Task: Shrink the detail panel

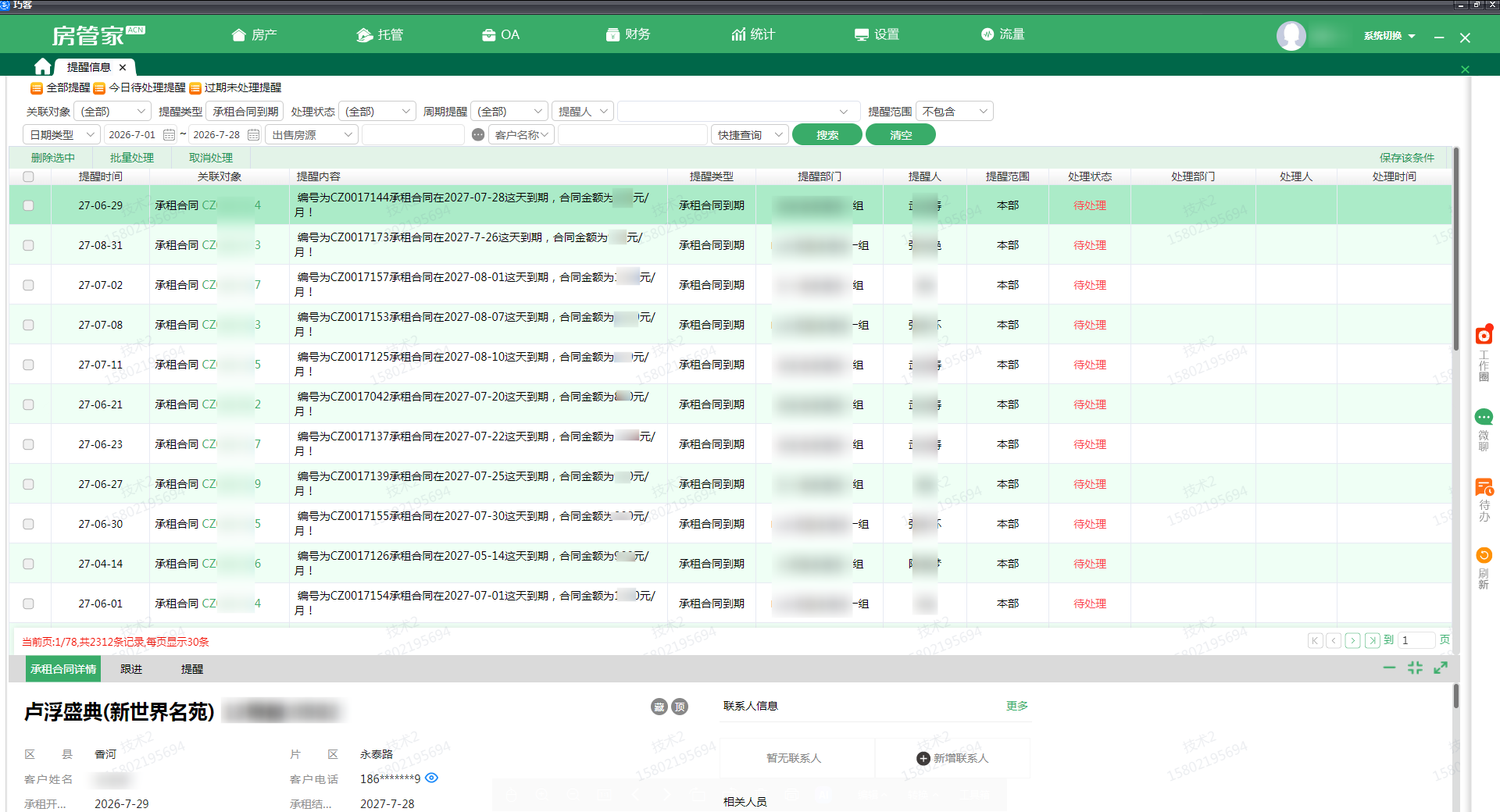Action: 1415,668
